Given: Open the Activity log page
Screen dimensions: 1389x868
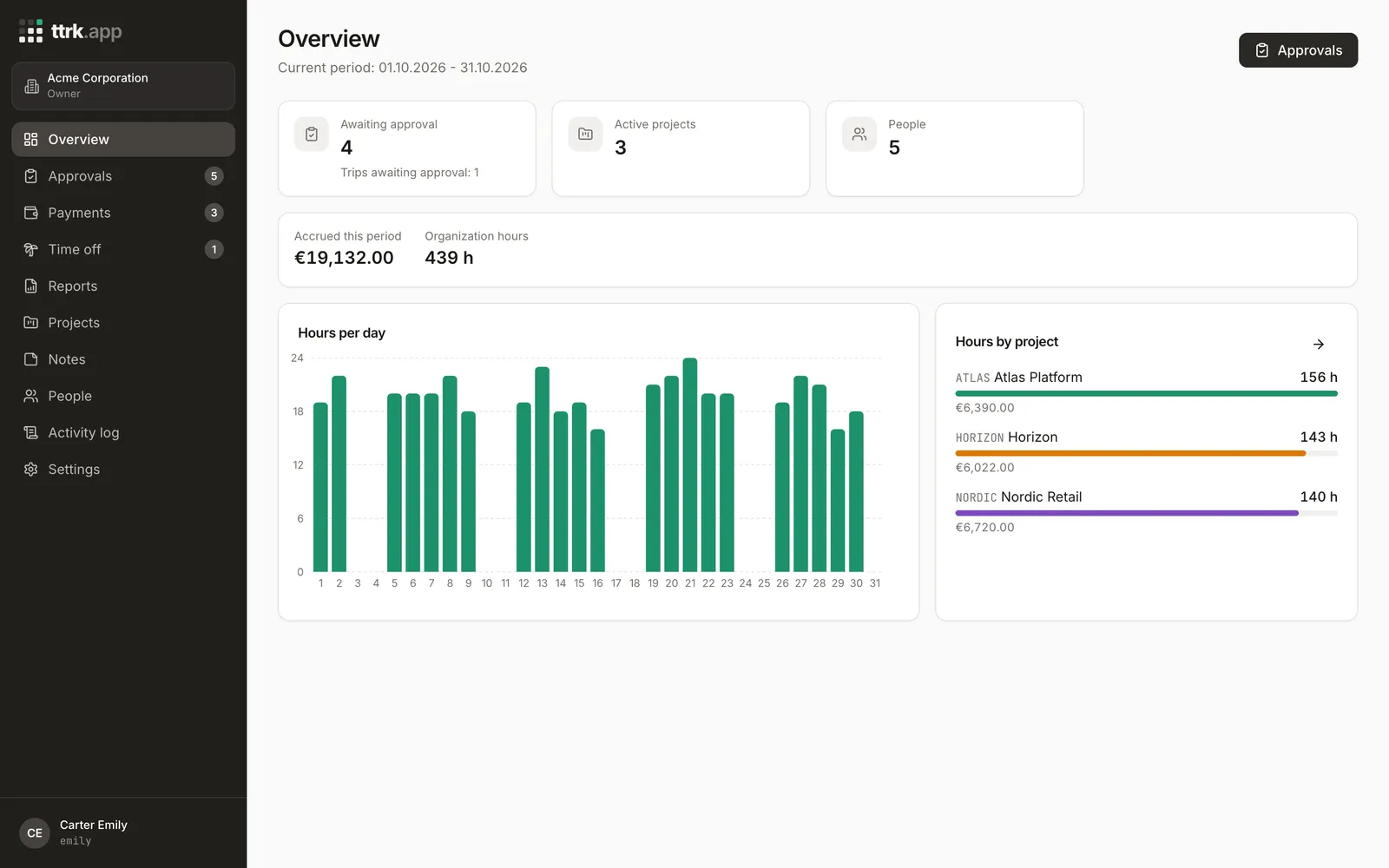Looking at the screenshot, I should [123, 432].
